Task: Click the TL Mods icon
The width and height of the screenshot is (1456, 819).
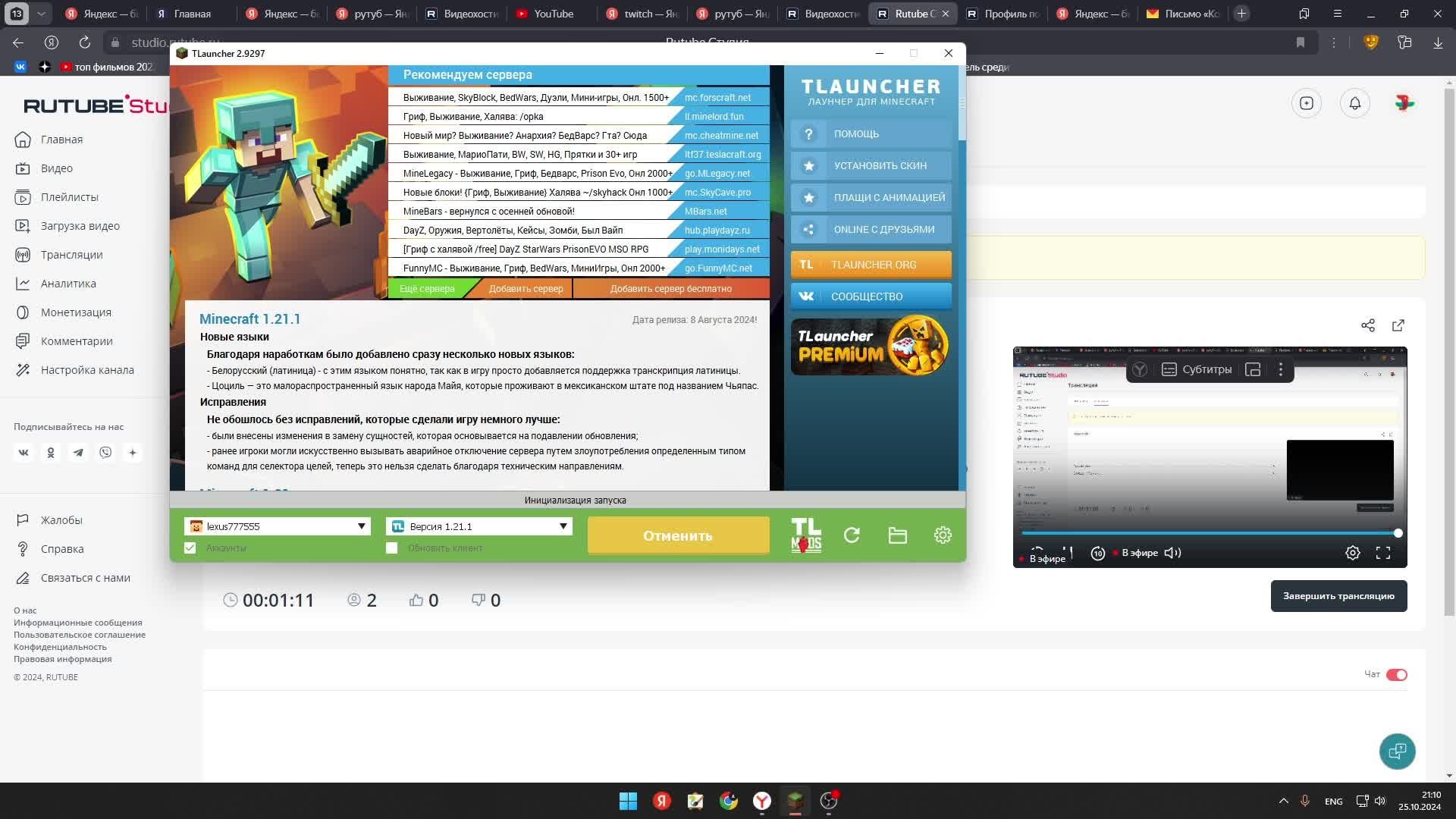Action: coord(805,535)
